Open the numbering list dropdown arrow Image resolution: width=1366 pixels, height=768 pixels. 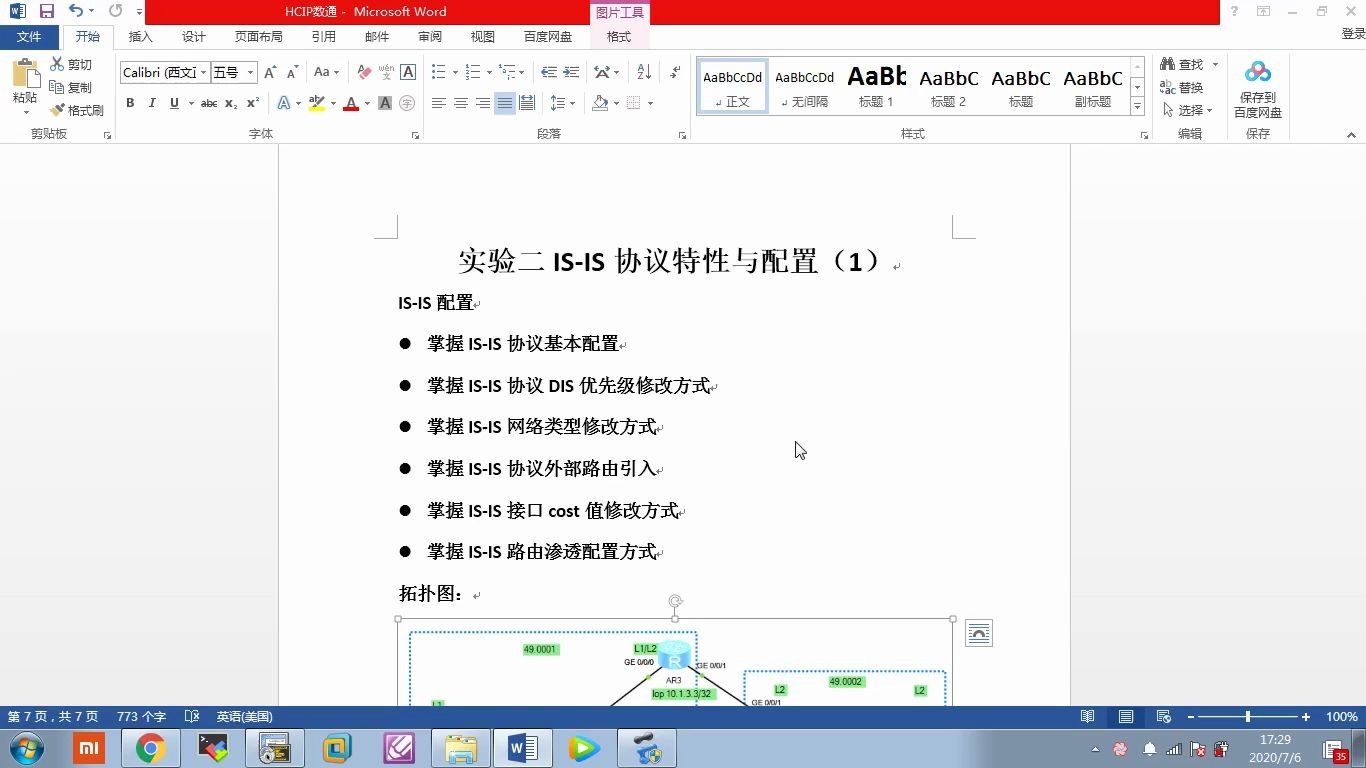pos(489,72)
